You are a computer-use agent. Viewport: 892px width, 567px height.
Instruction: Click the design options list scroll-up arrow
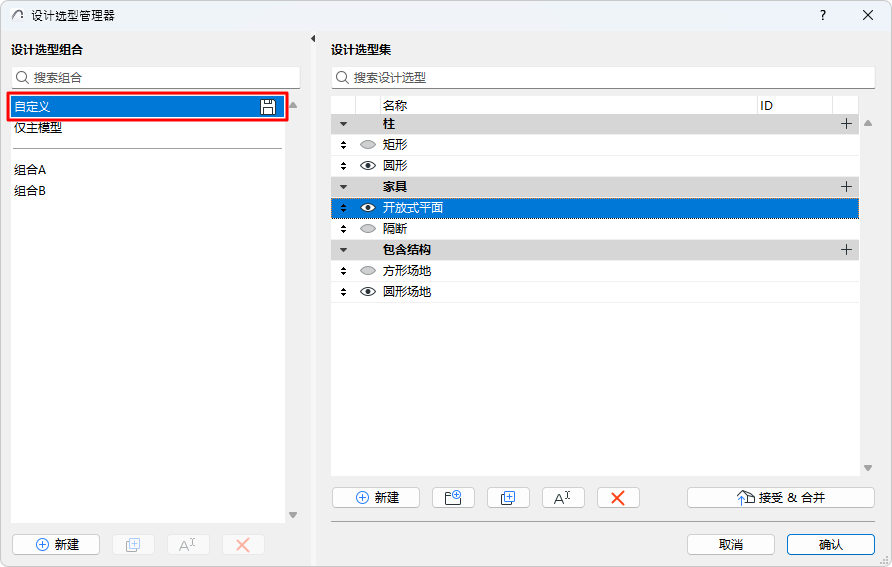pos(868,123)
